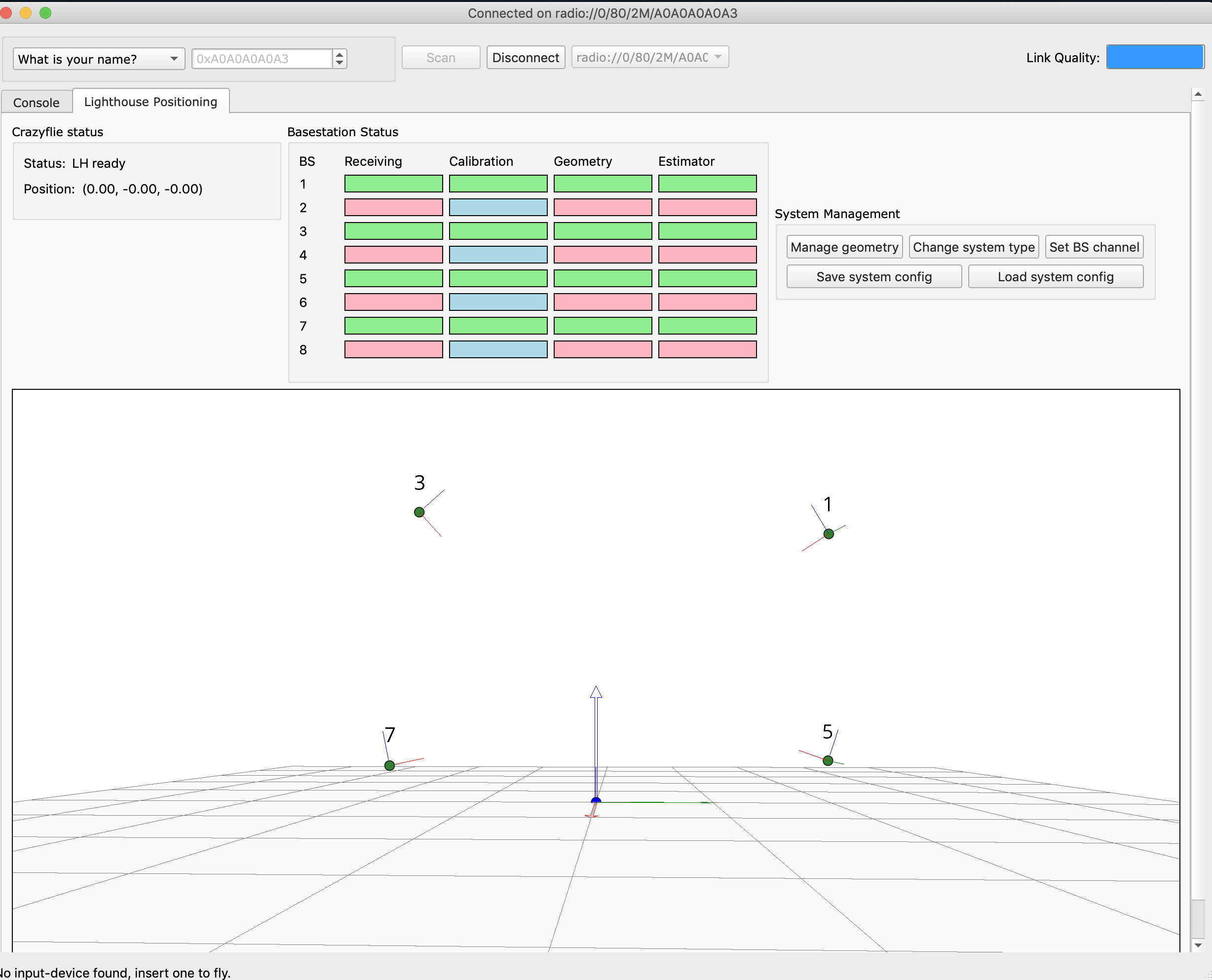Click base station 3 marker in 3D view

419,512
